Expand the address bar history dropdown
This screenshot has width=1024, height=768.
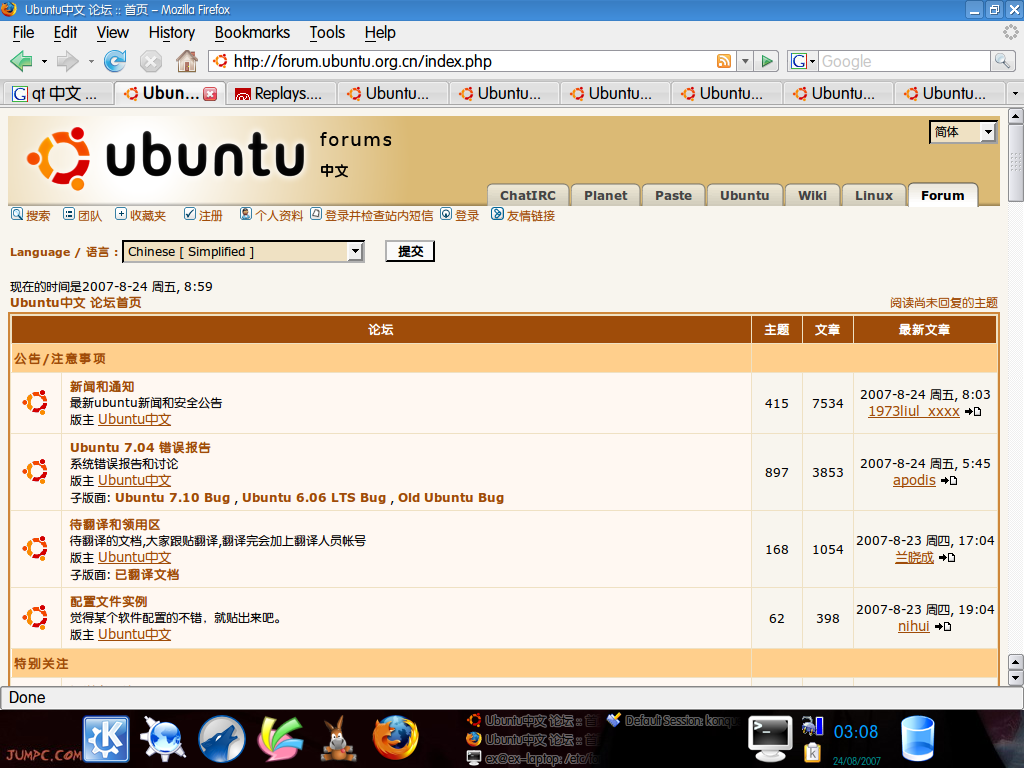point(745,61)
